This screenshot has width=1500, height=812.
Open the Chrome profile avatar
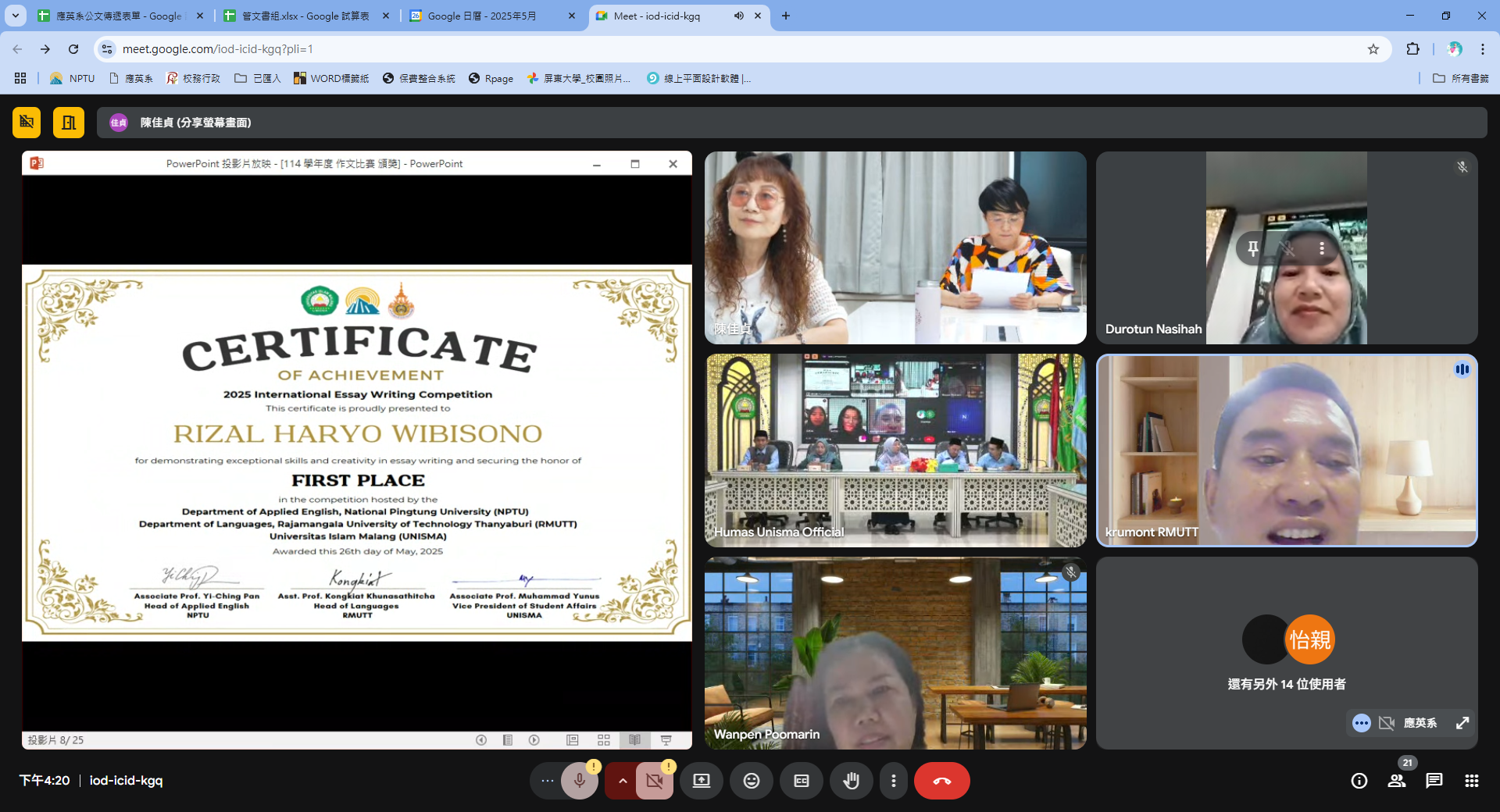[x=1455, y=49]
